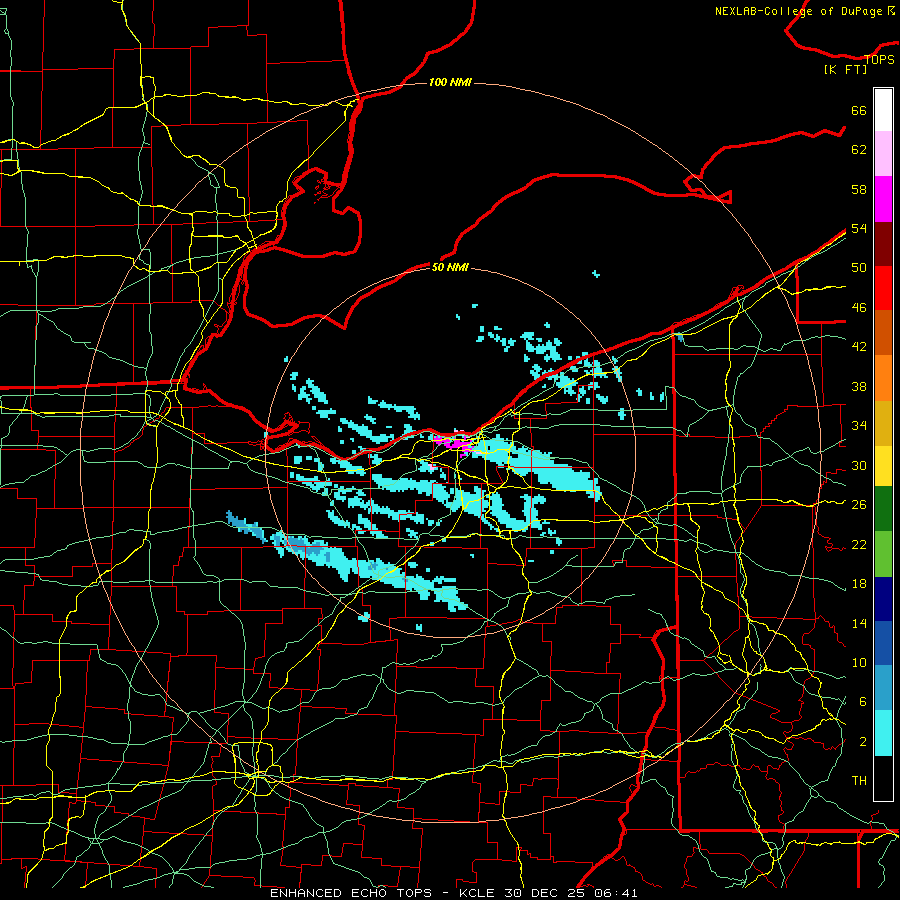This screenshot has width=900, height=900.
Task: Click the dark orange legend swatch
Action: point(883,333)
